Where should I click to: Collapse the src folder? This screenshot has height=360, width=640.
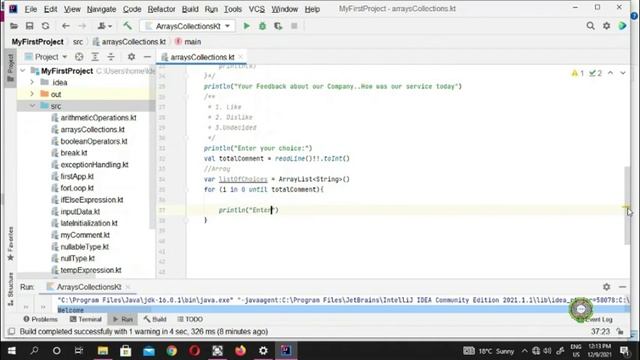(x=32, y=106)
